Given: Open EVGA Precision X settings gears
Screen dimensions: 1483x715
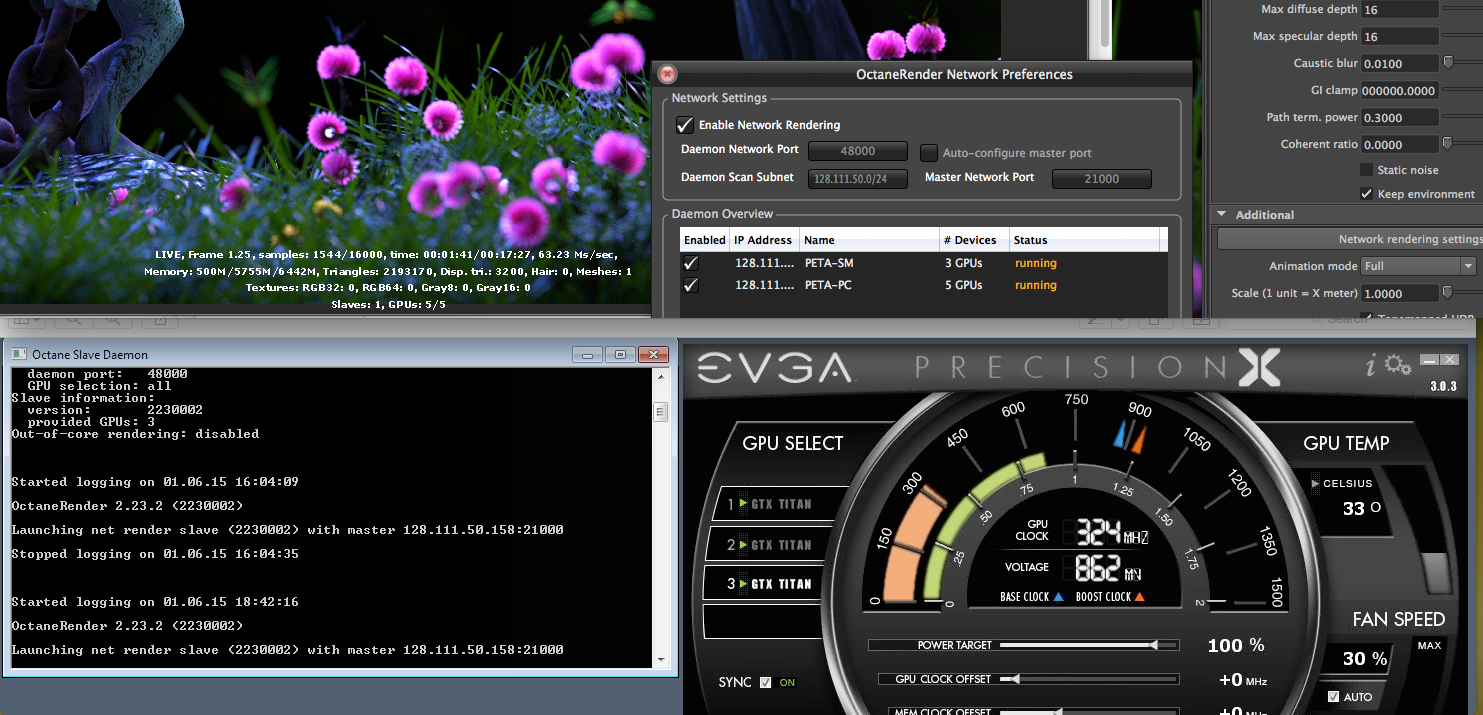Looking at the screenshot, I should click(x=1397, y=367).
